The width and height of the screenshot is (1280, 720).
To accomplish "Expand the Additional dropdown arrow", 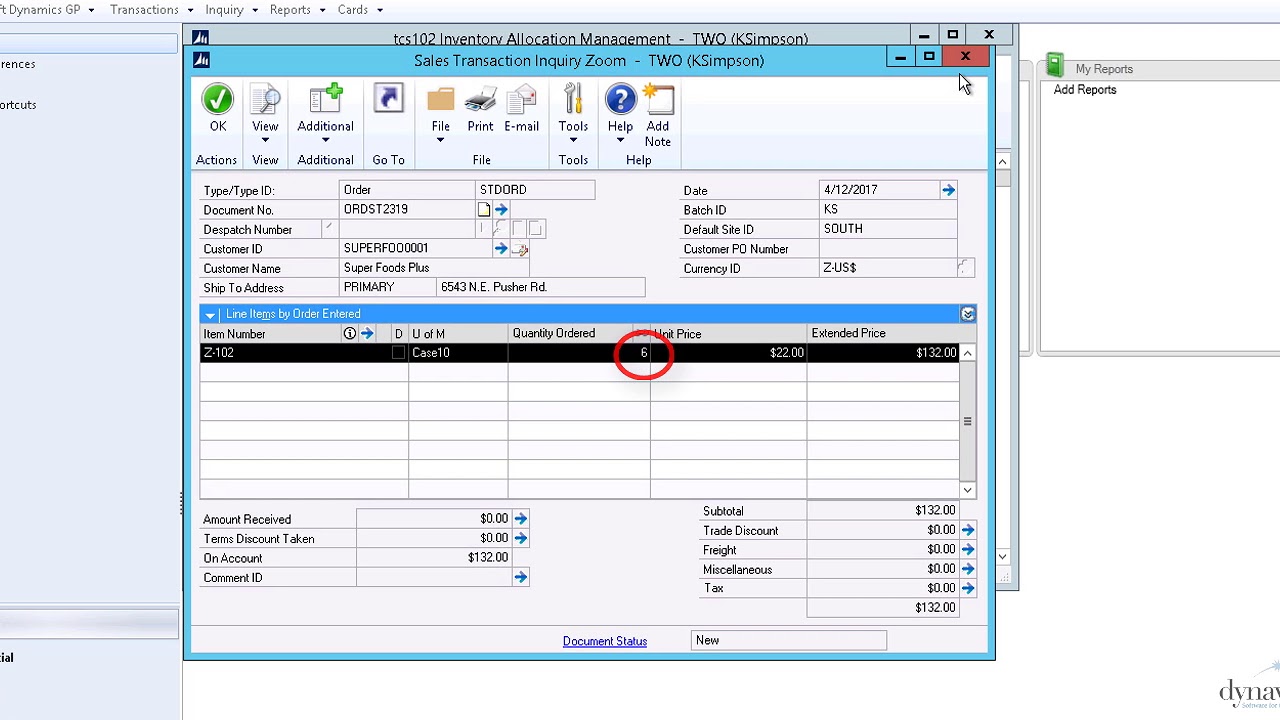I will tap(325, 140).
